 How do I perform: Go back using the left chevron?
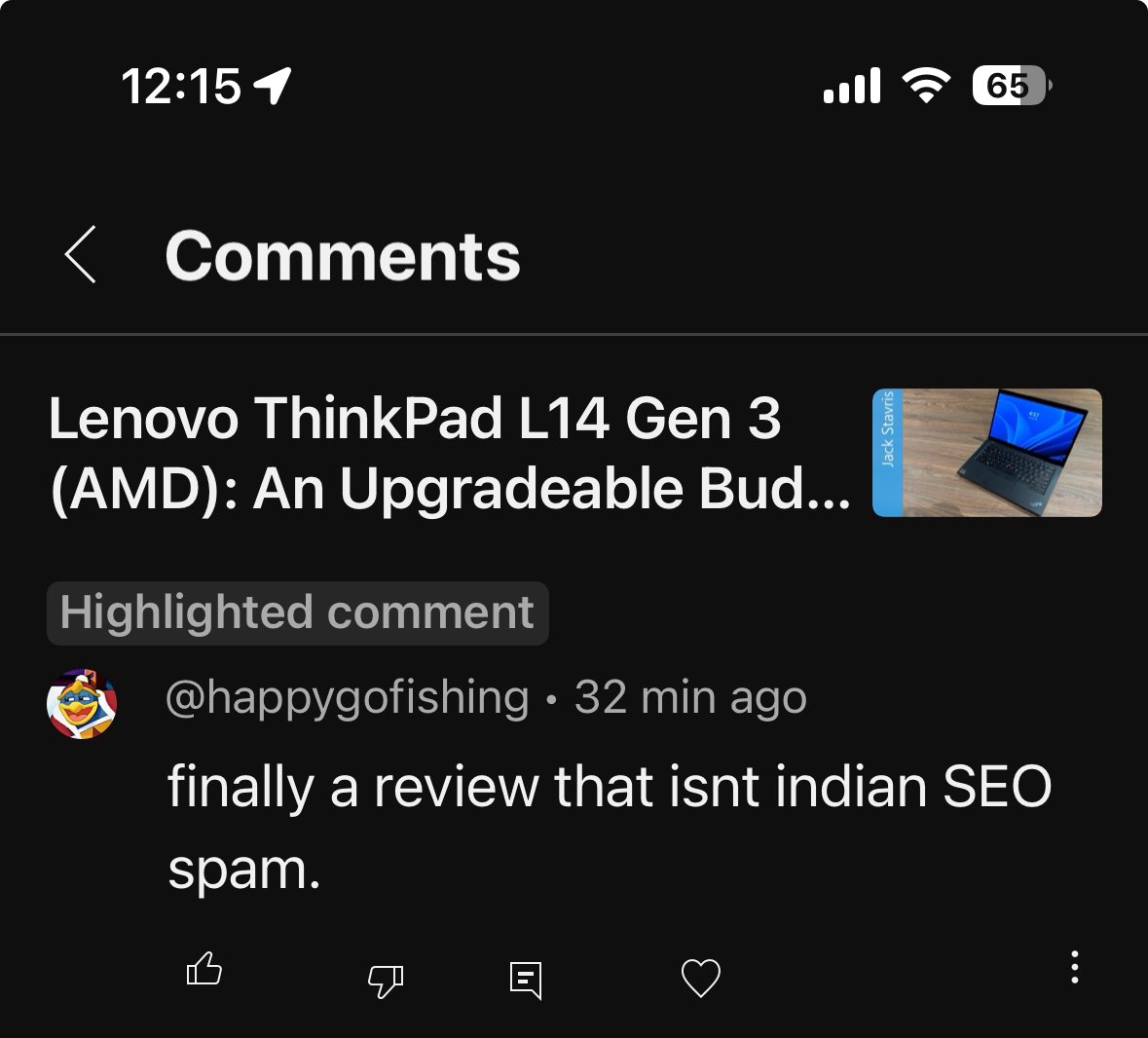[81, 255]
